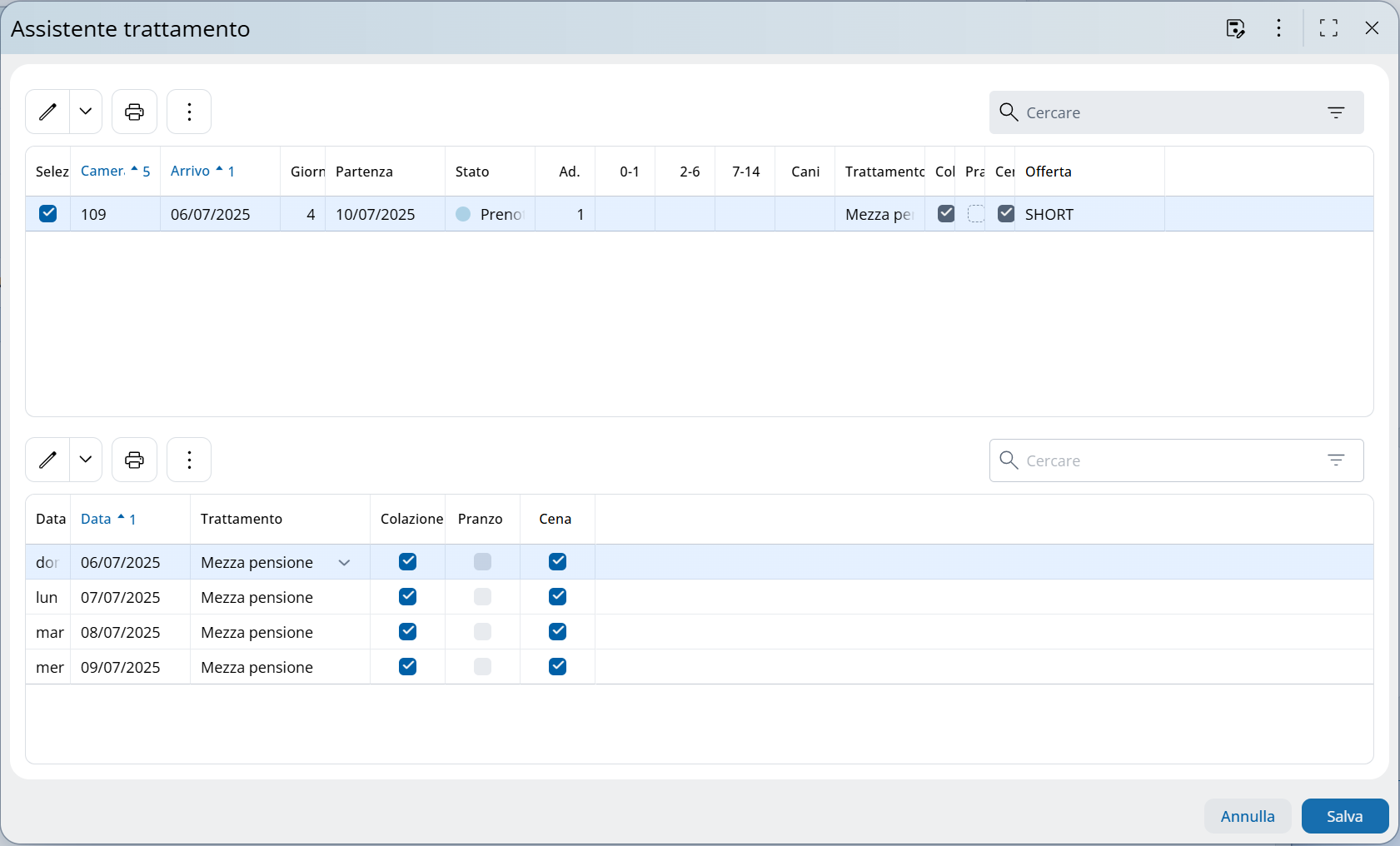
Task: Click the Salva button
Action: pyautogui.click(x=1344, y=816)
